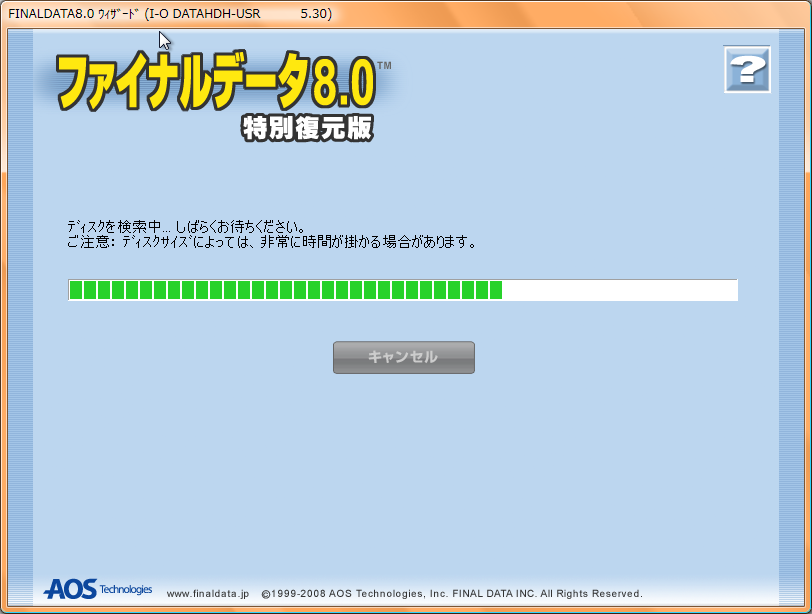The width and height of the screenshot is (812, 614).
Task: Open help via the question mark icon
Action: (747, 69)
